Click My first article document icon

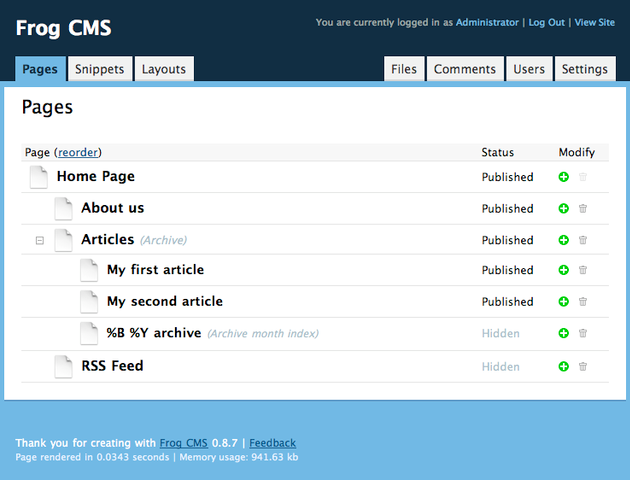click(89, 270)
